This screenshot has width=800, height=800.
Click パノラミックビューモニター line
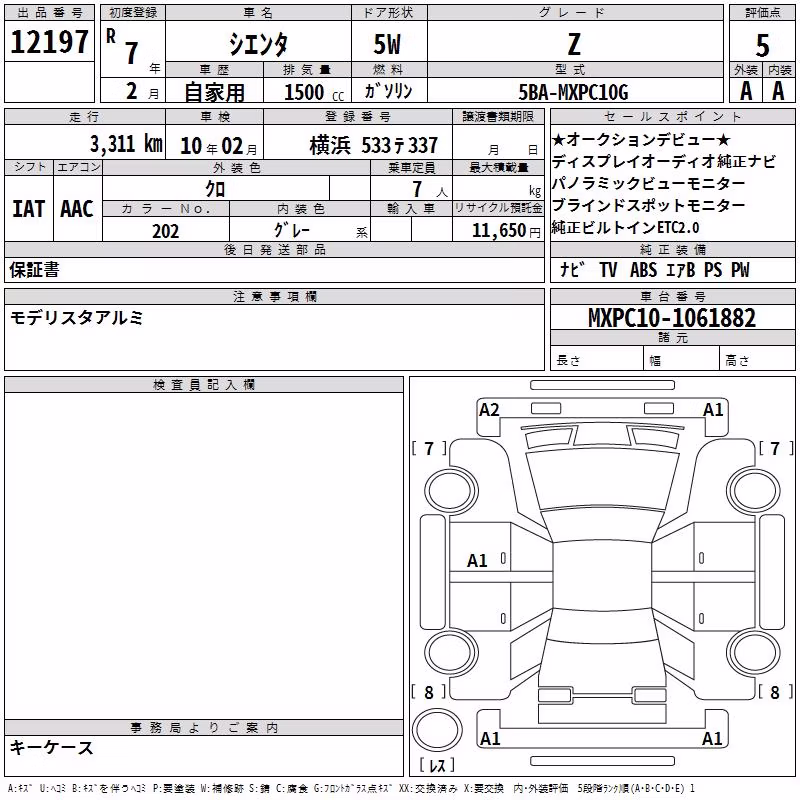(648, 184)
